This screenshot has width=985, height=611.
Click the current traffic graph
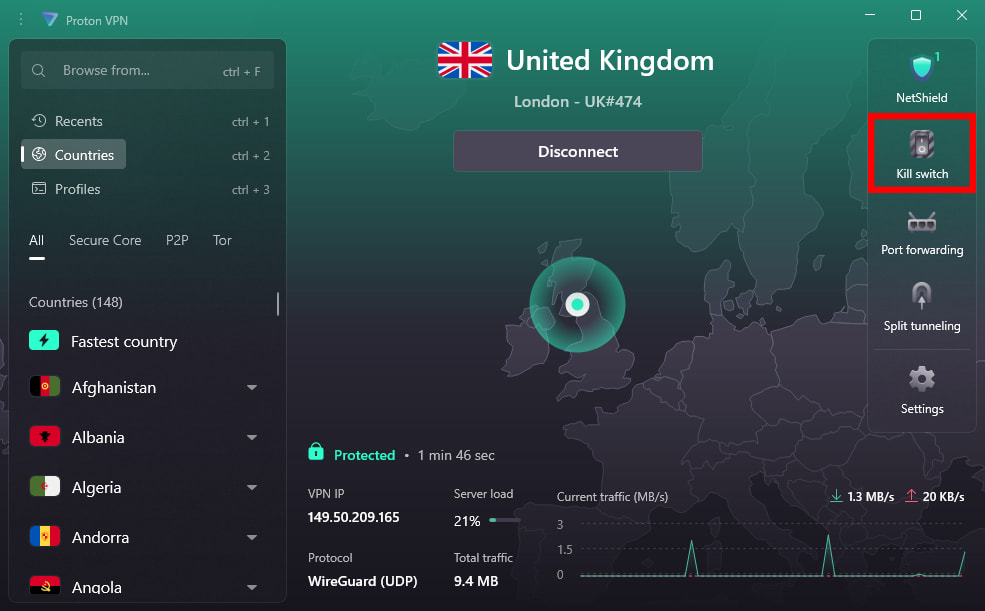772,549
